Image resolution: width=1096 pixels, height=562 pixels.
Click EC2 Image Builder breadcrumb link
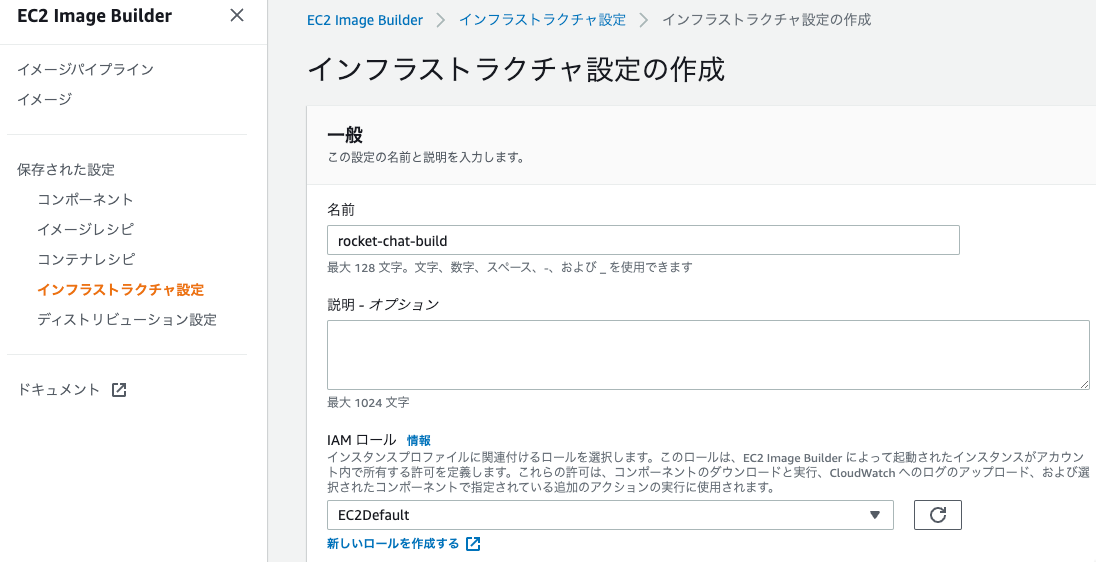point(365,20)
